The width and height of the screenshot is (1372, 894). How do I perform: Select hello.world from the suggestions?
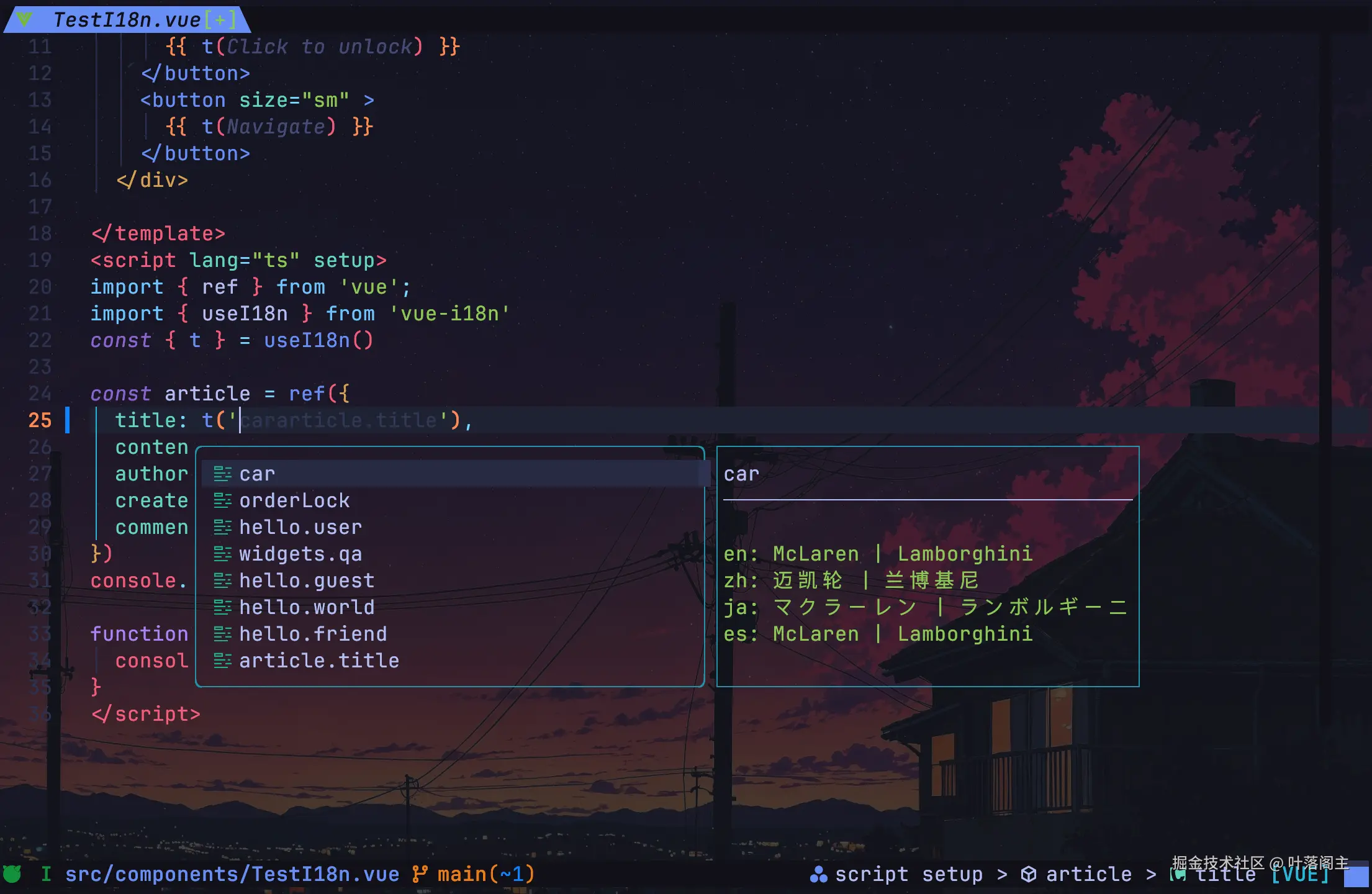click(x=307, y=607)
